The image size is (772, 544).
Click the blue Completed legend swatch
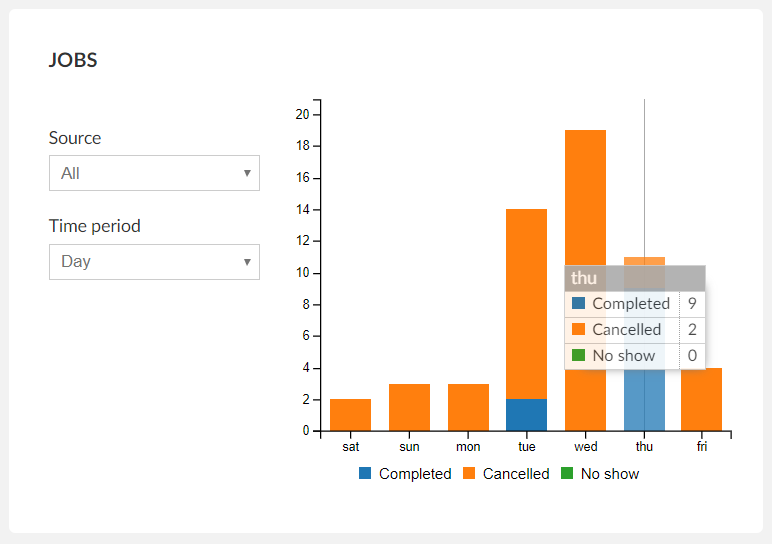pos(365,474)
